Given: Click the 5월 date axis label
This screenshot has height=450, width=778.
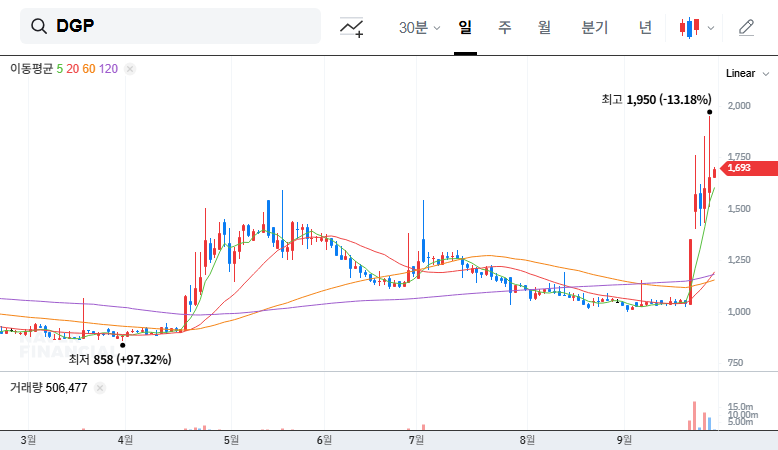Looking at the screenshot, I should tap(231, 440).
